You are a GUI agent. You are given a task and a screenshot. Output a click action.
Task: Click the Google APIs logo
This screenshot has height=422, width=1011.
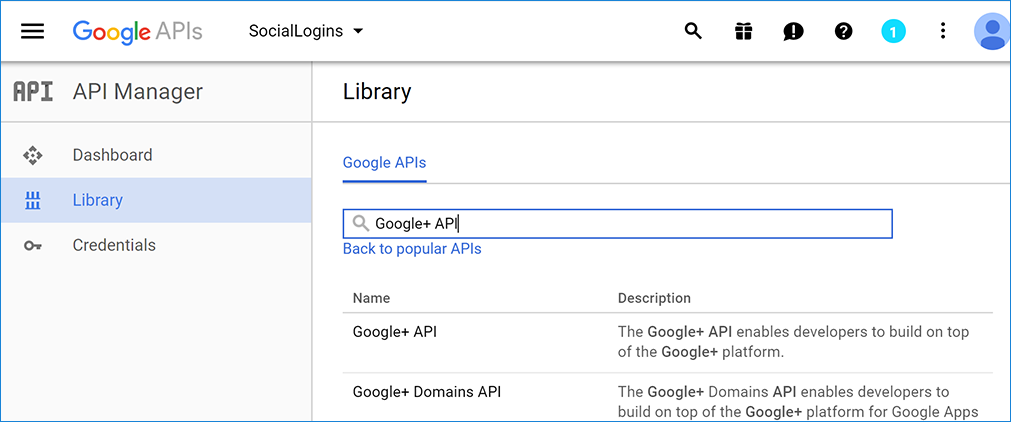(137, 31)
